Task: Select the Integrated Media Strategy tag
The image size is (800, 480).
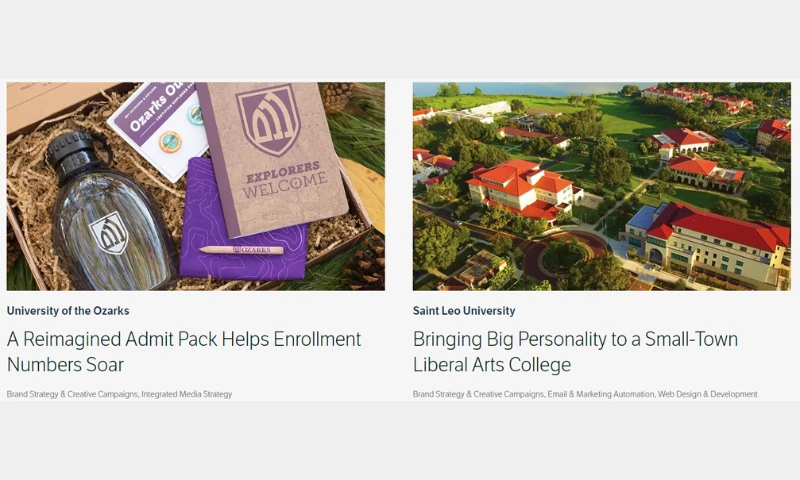Action: coord(187,394)
